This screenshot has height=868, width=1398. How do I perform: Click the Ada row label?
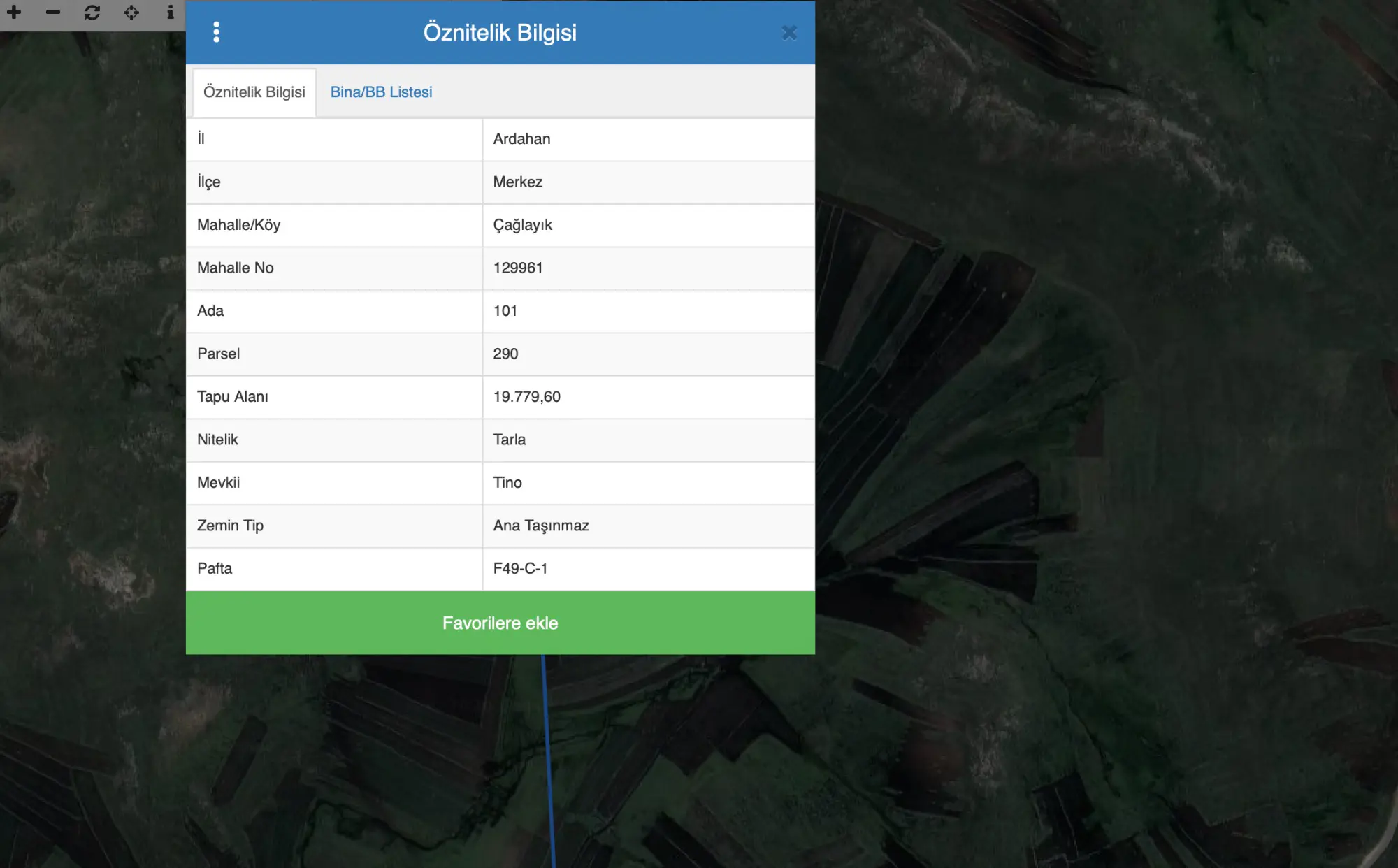point(210,311)
